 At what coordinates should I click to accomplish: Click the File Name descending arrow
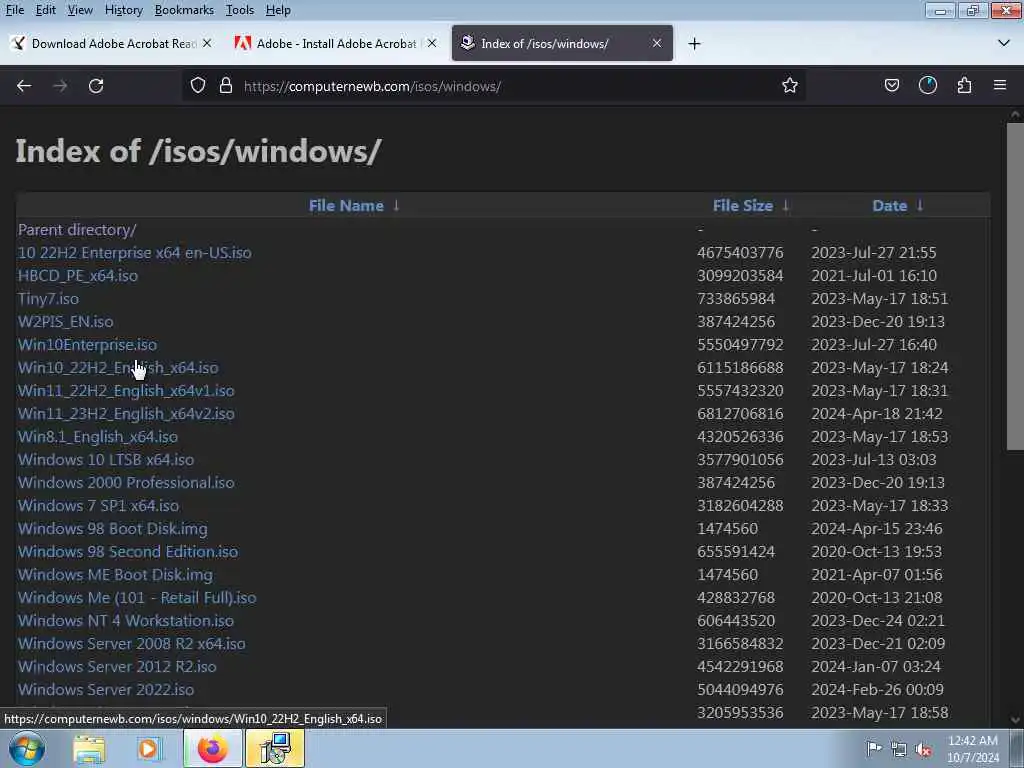point(396,205)
